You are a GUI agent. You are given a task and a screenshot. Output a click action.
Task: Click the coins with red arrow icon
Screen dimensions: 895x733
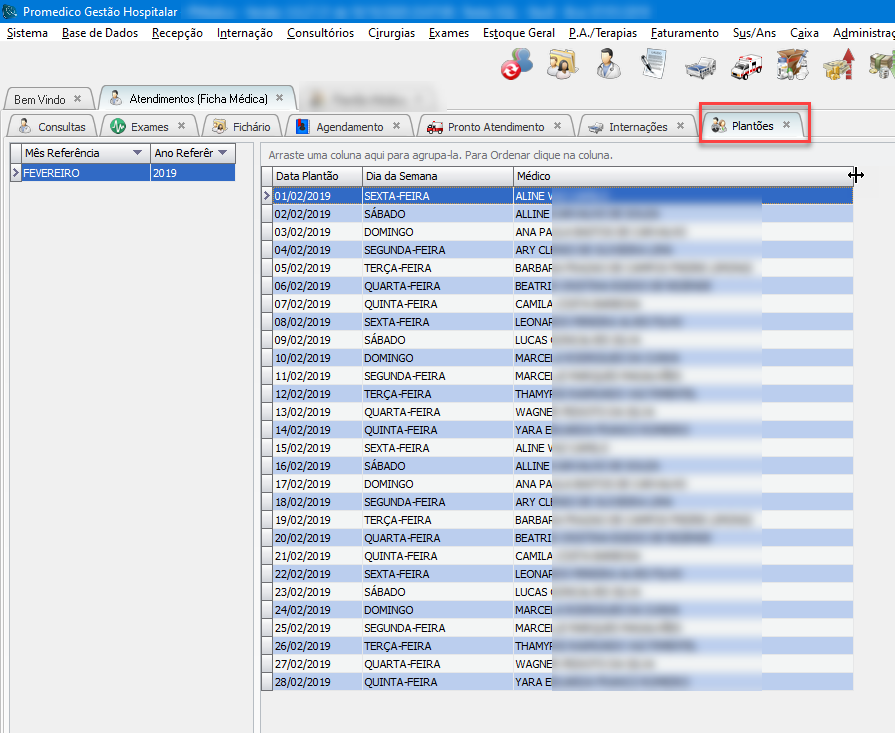coord(837,66)
